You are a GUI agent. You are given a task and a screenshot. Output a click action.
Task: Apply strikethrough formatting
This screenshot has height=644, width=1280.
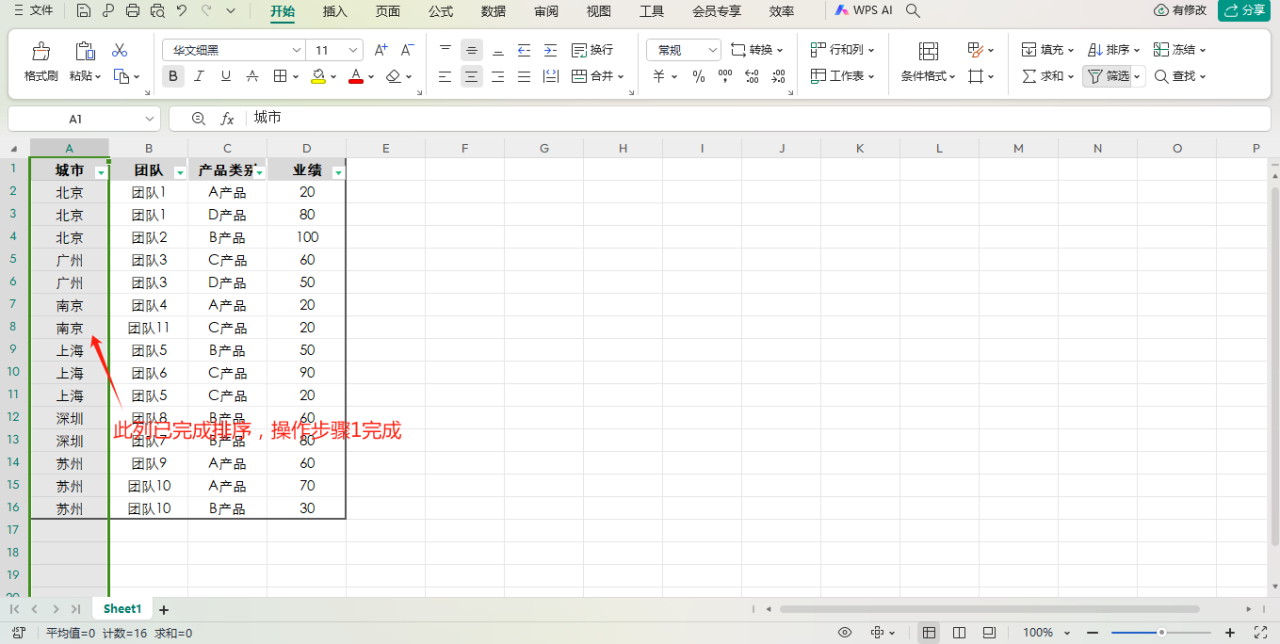click(x=252, y=76)
